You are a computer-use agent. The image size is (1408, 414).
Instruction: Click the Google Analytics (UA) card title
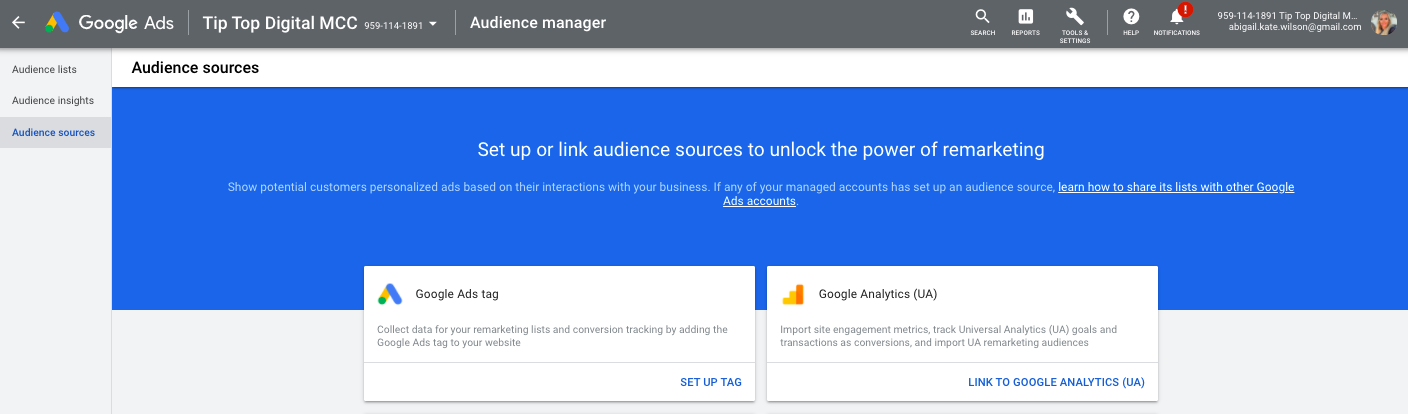(x=878, y=294)
